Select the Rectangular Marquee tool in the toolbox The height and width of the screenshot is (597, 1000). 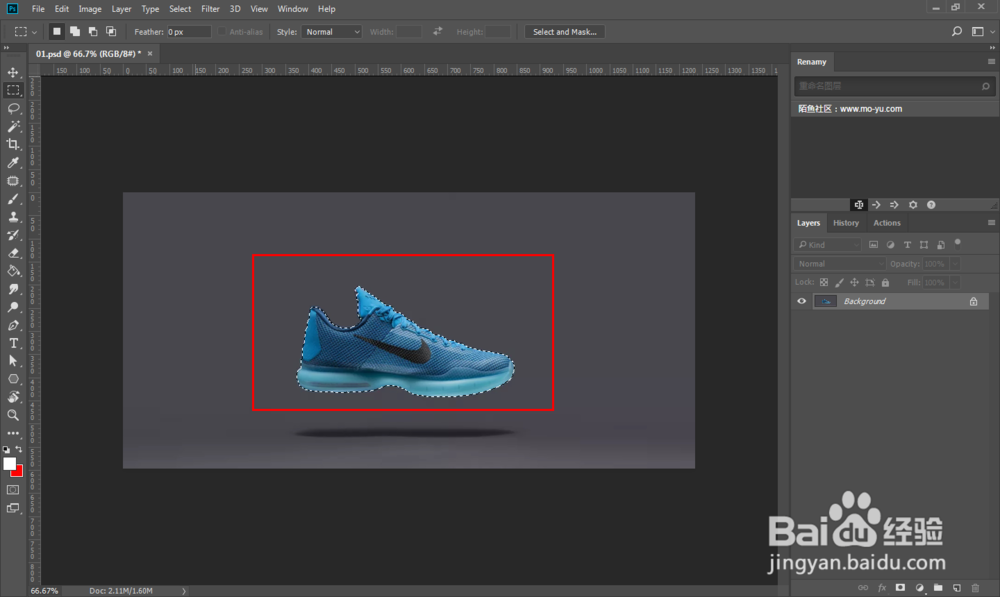click(13, 90)
